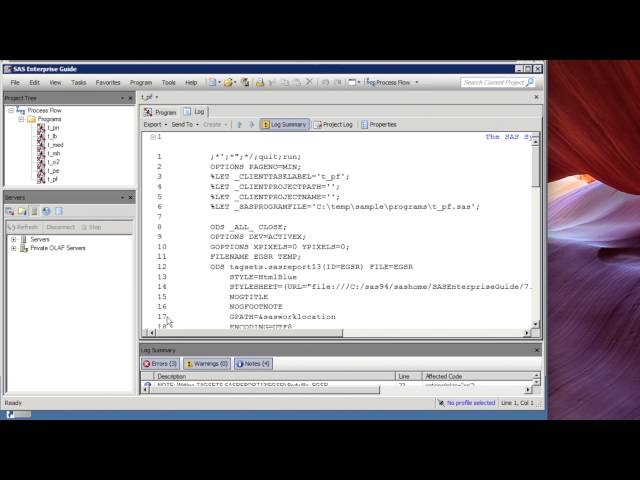The height and width of the screenshot is (480, 640).
Task: Open the Tools menu
Action: [169, 82]
